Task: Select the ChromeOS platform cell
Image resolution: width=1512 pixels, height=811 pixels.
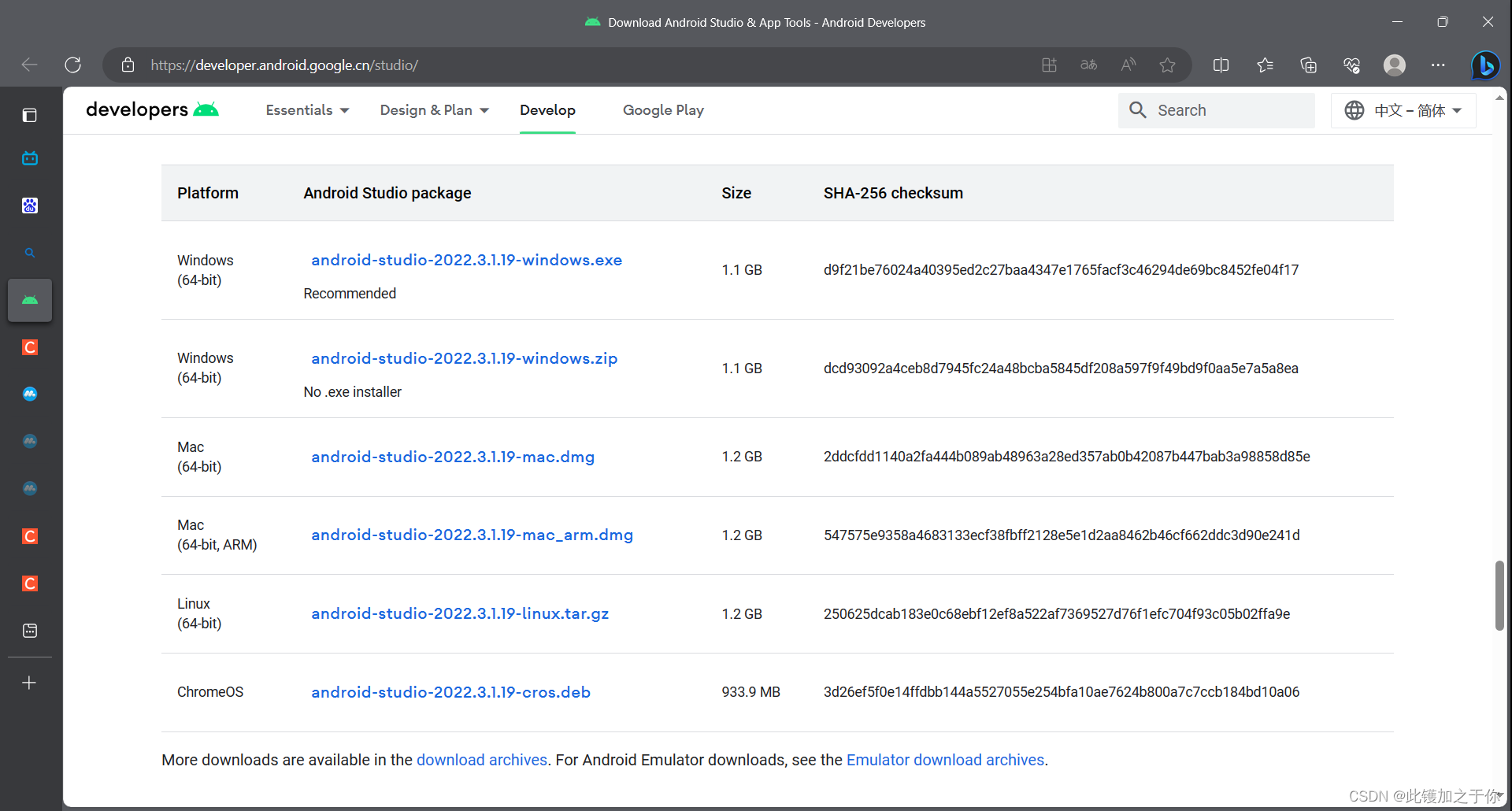Action: click(210, 692)
